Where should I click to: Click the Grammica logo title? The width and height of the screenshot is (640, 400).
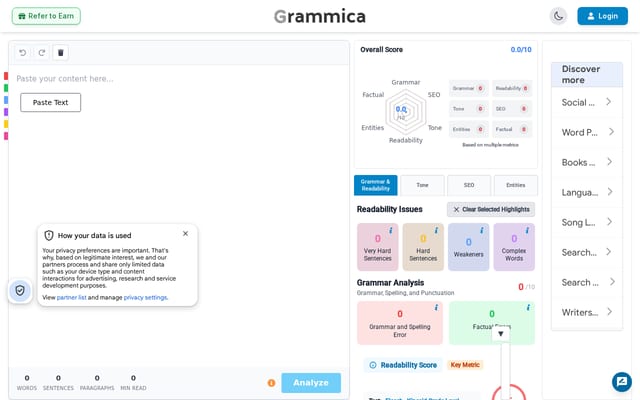click(x=320, y=16)
